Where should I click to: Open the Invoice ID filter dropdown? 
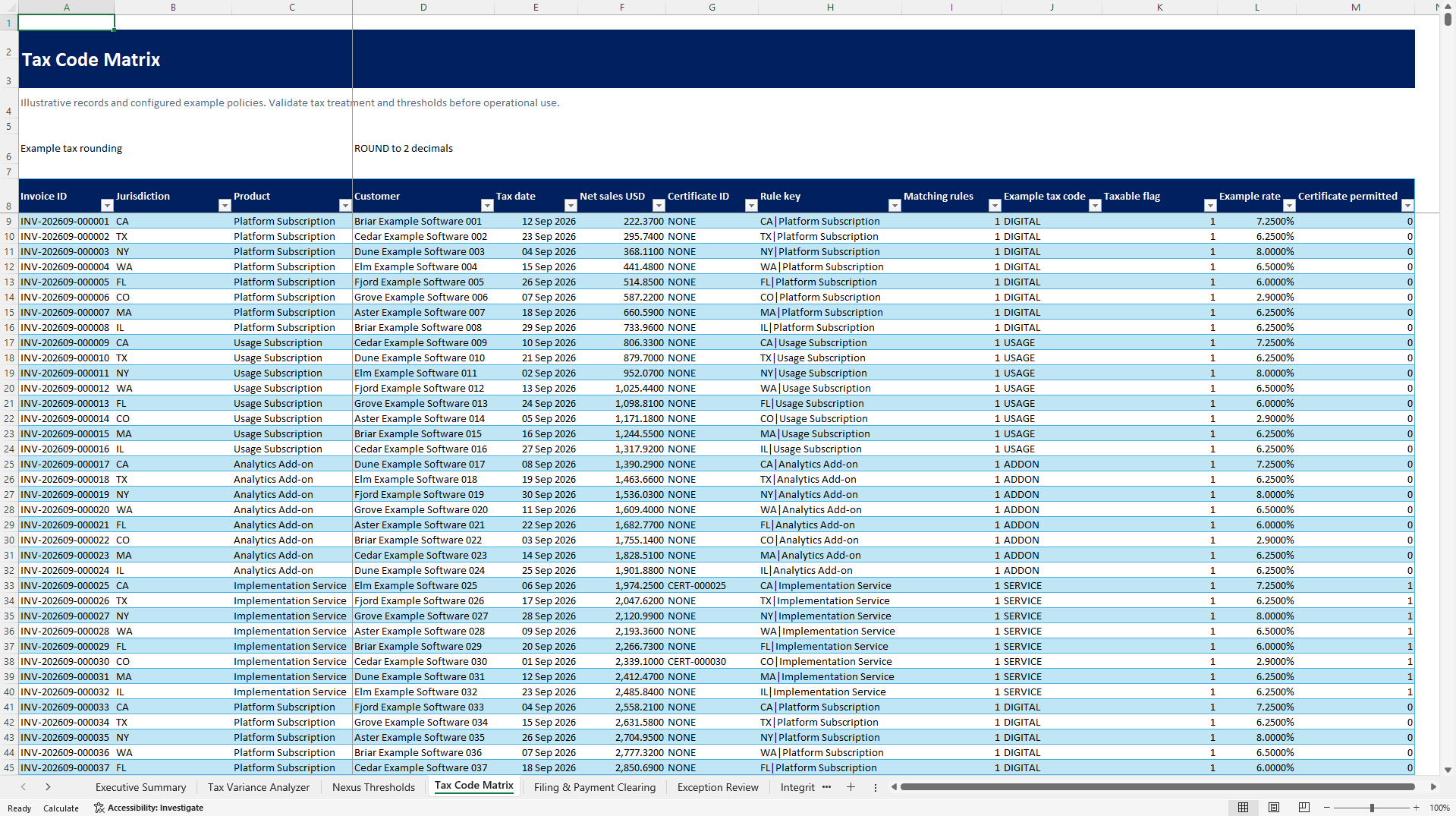click(107, 206)
